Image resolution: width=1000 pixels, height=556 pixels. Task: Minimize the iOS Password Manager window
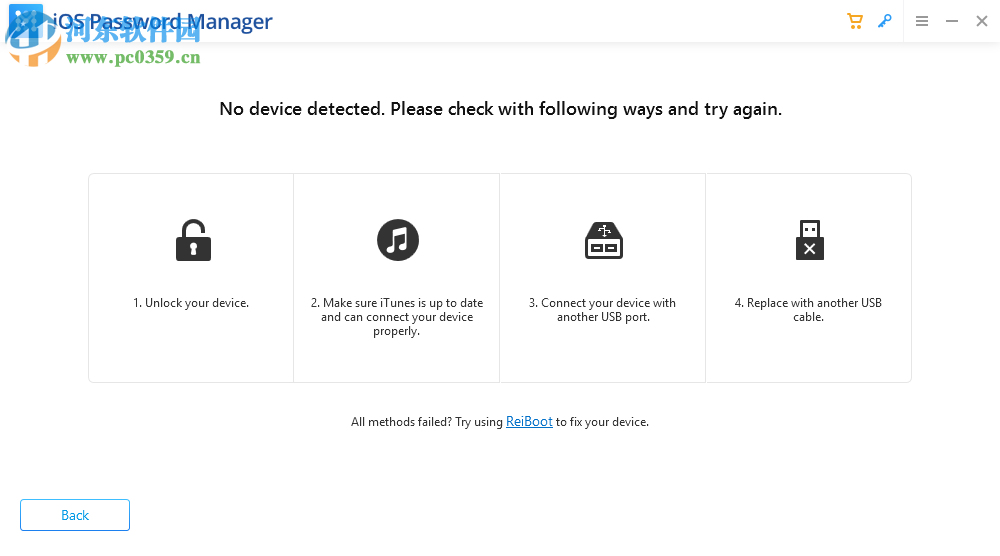pos(952,21)
